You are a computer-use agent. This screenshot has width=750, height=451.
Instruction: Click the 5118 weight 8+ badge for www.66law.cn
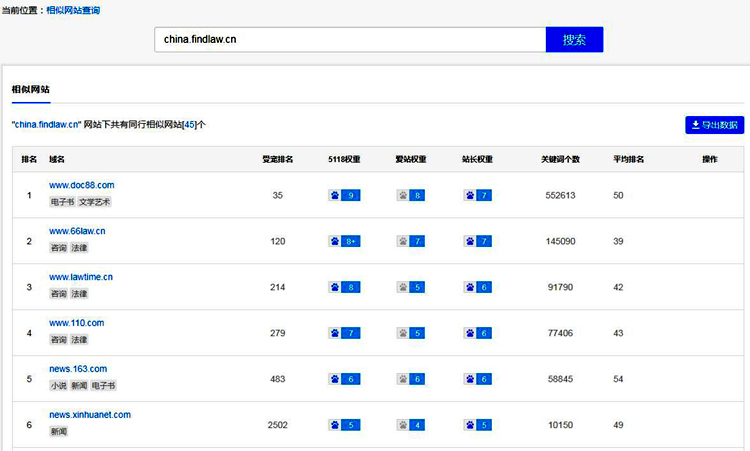344,241
